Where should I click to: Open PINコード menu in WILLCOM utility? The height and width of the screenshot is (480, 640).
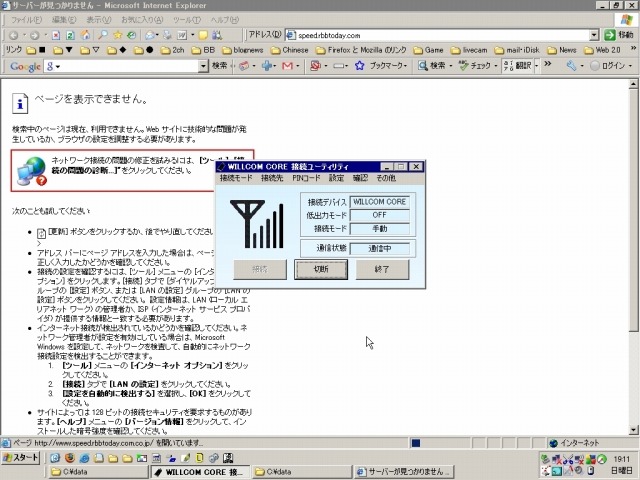(306, 178)
